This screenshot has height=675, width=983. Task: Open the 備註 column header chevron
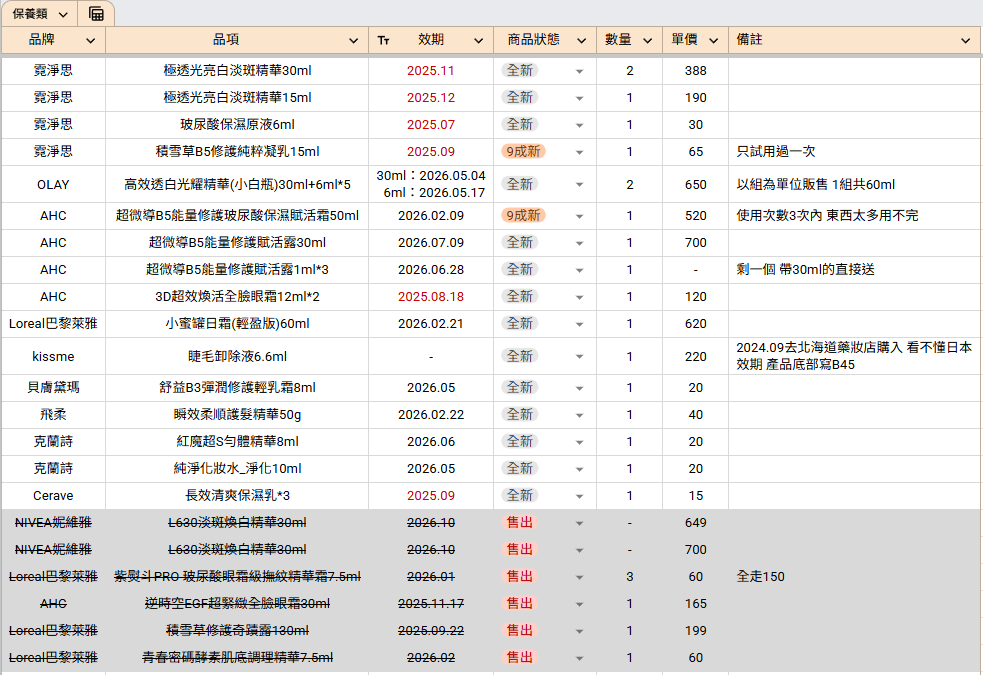click(965, 40)
